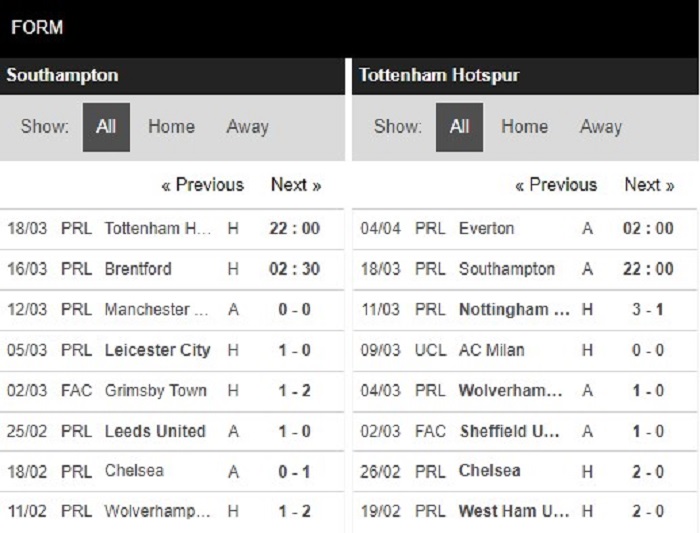The width and height of the screenshot is (700, 533).
Task: Open Everton fixture in Tottenham list
Action: (525, 229)
